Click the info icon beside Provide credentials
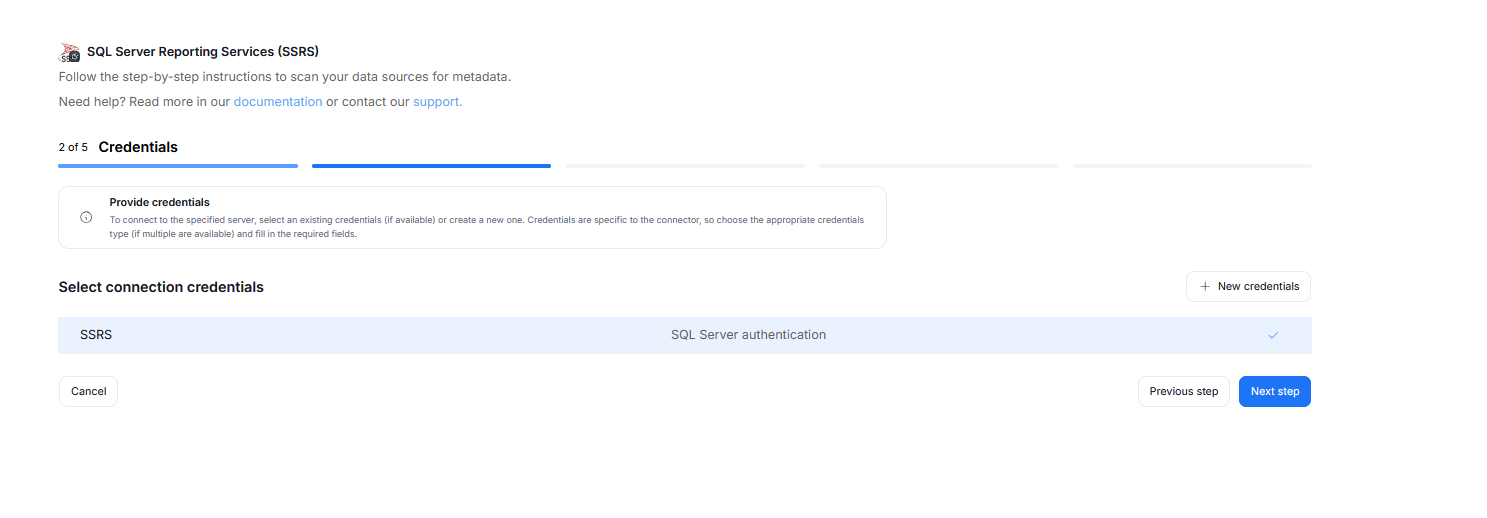The width and height of the screenshot is (1487, 518). [x=86, y=217]
